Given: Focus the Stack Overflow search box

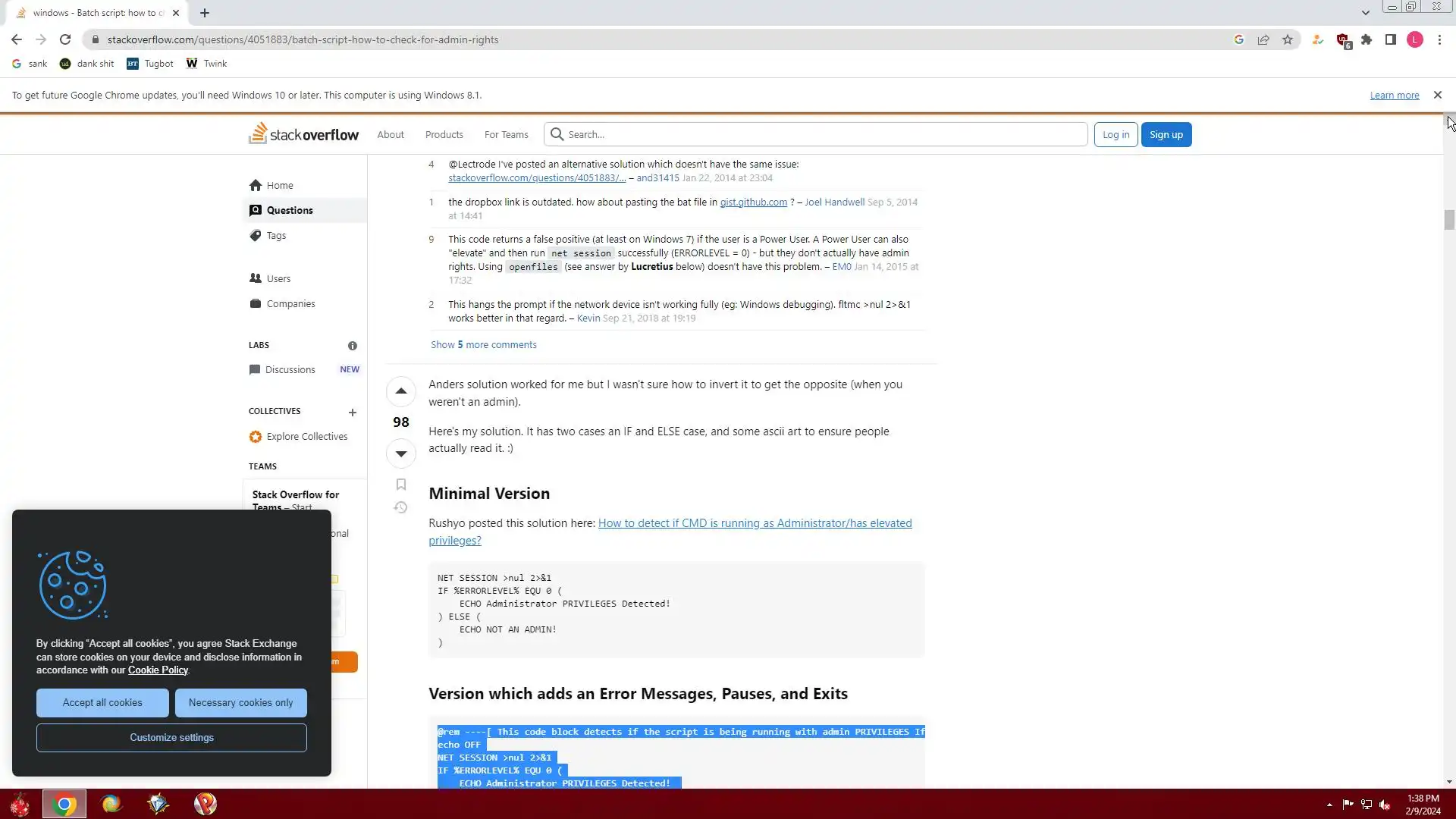Looking at the screenshot, I should tap(823, 134).
